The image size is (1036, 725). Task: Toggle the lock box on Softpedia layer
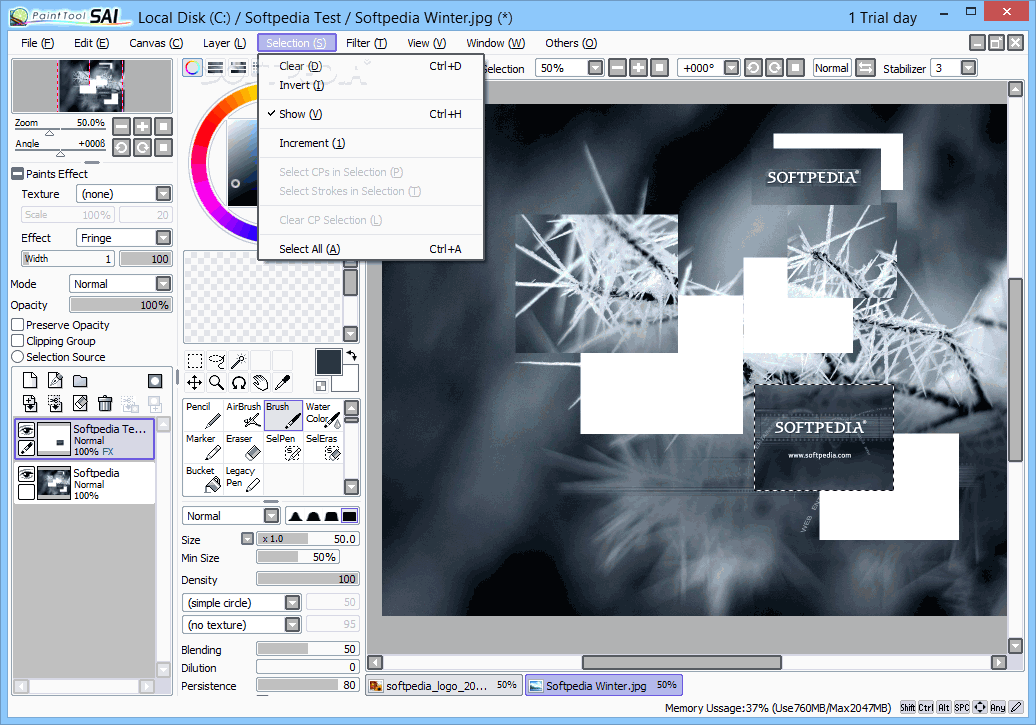coord(26,492)
